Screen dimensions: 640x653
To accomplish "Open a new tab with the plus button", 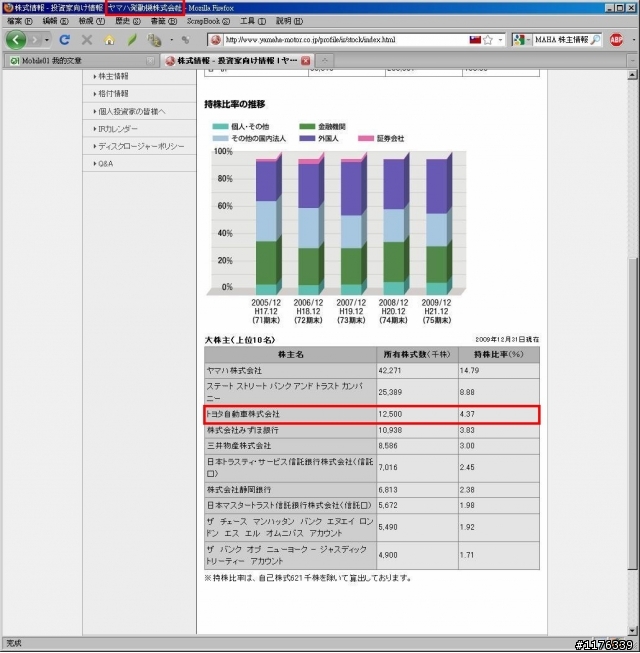I will (325, 61).
